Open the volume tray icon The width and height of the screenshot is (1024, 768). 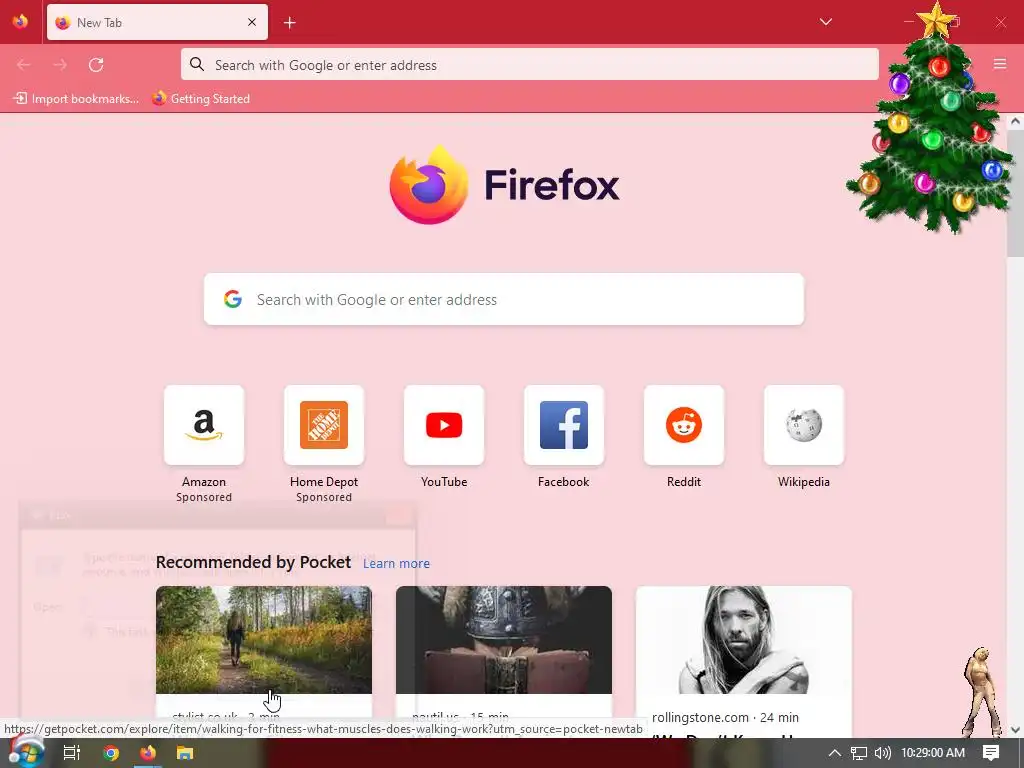pyautogui.click(x=882, y=753)
